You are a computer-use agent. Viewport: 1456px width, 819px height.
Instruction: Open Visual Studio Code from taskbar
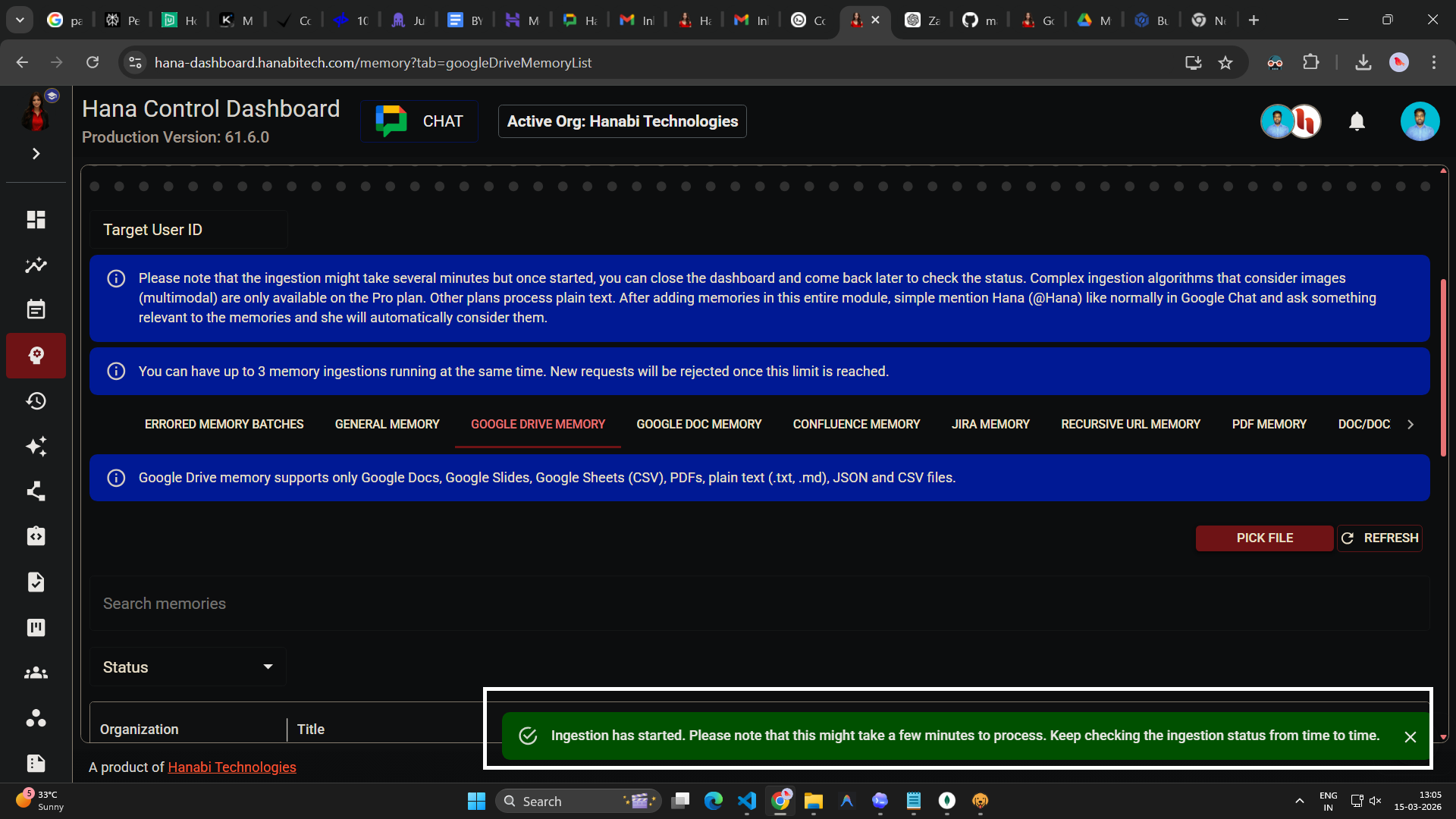(x=747, y=801)
